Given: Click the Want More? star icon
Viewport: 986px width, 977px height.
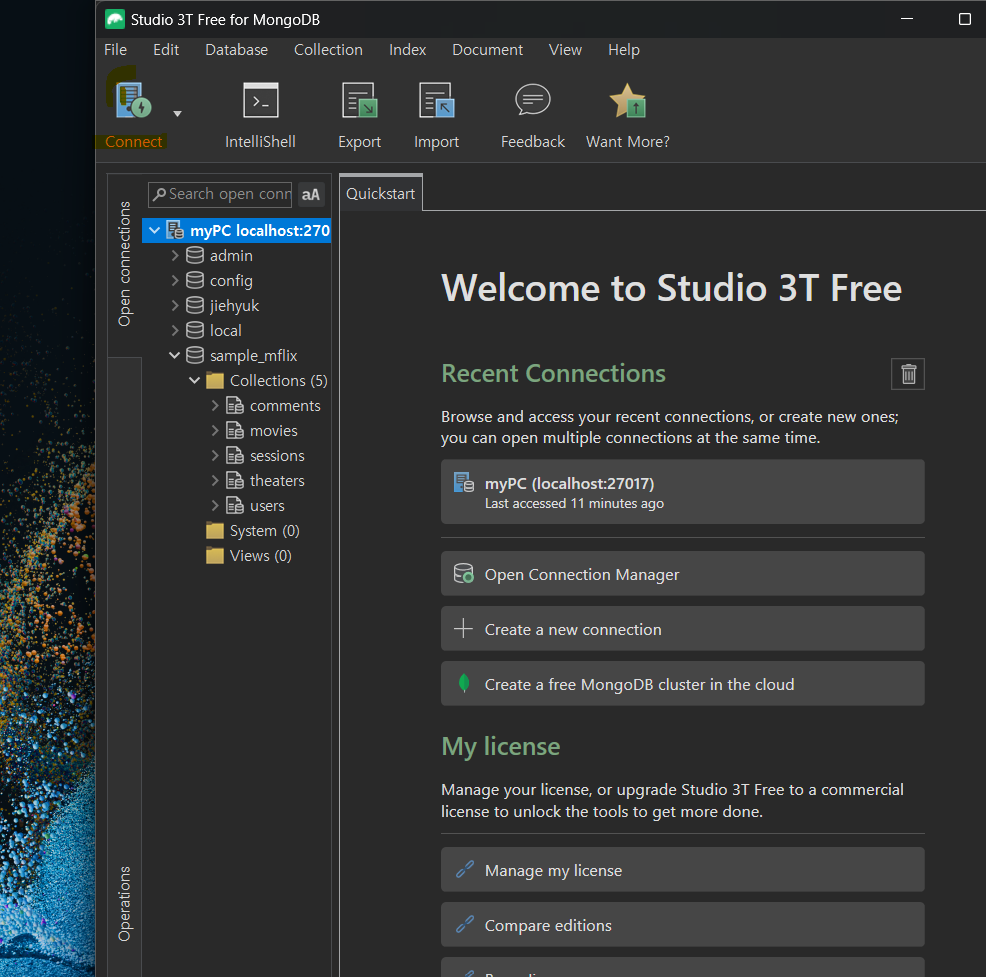Looking at the screenshot, I should click(627, 103).
